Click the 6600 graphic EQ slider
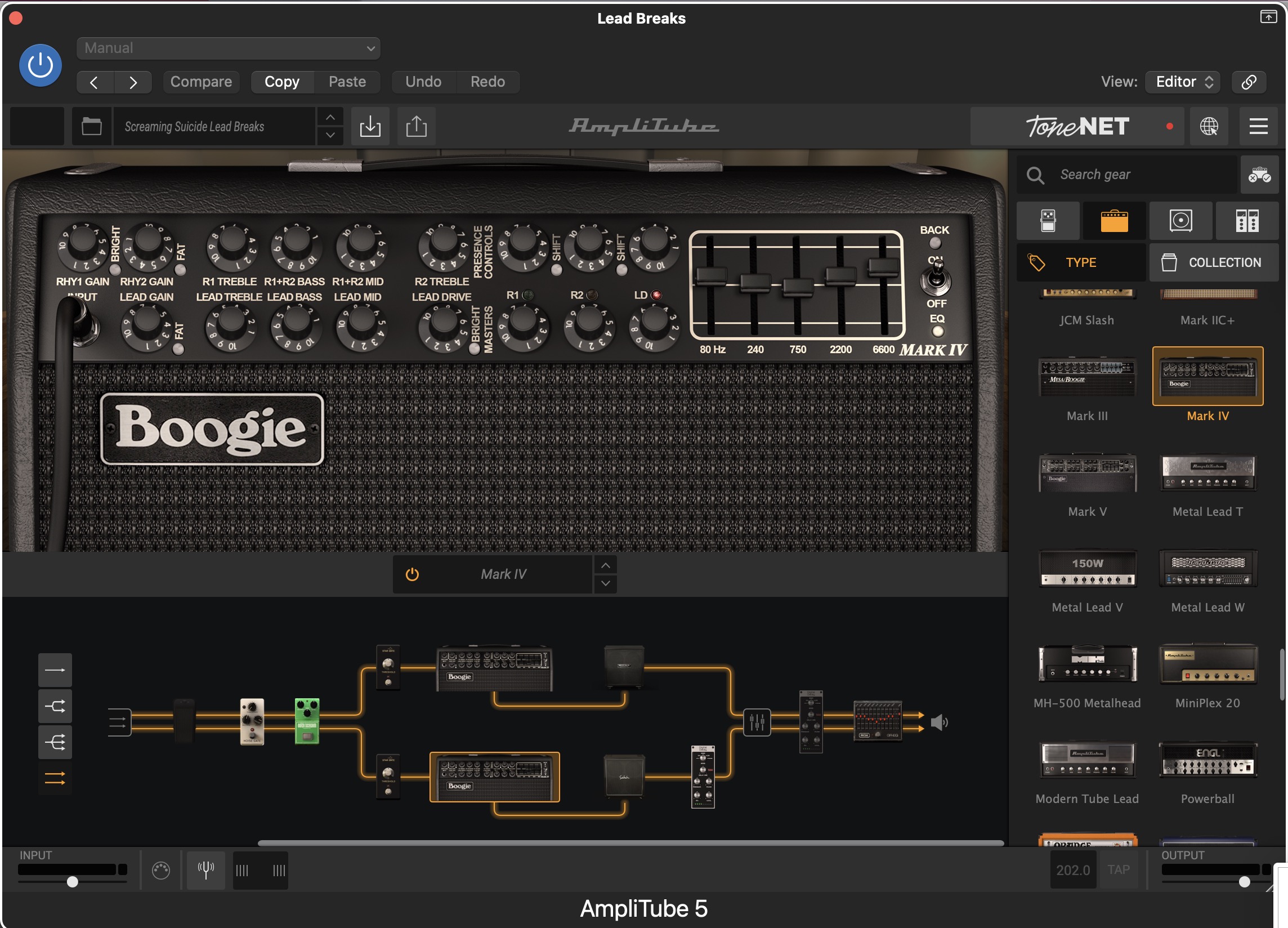This screenshot has width=1288, height=928. click(x=883, y=267)
